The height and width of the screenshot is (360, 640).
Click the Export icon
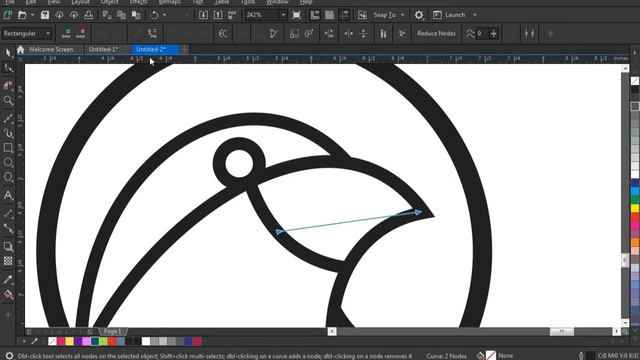218,15
